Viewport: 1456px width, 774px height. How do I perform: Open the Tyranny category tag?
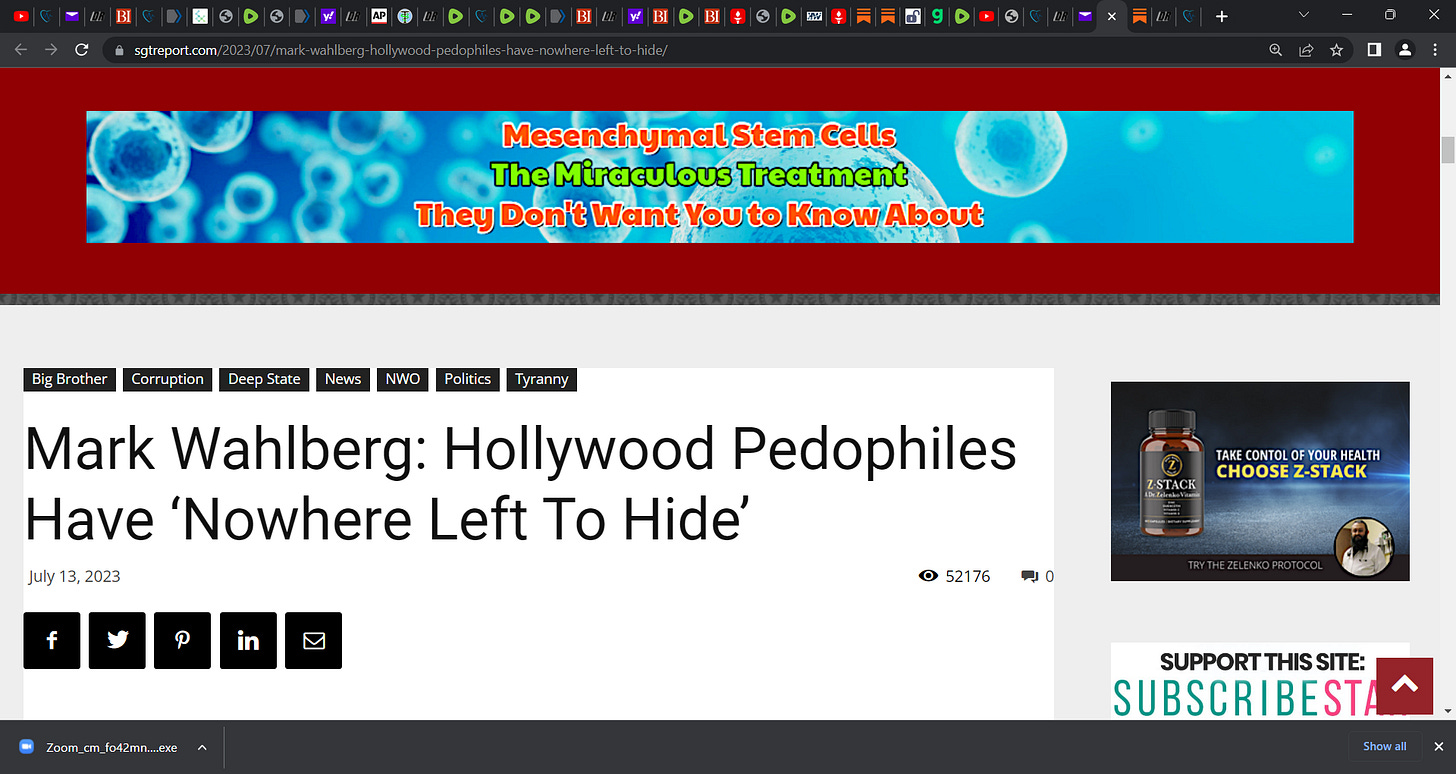click(x=542, y=379)
